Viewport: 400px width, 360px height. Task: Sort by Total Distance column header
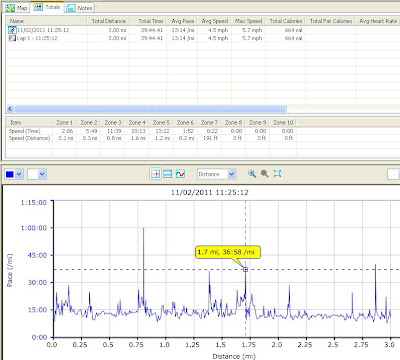tap(109, 21)
